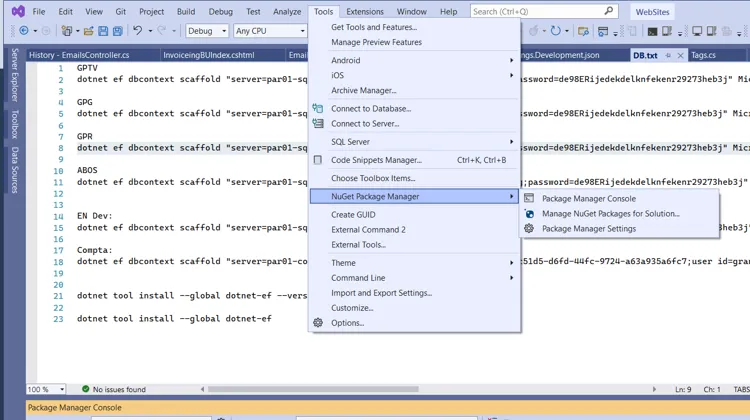750x420 pixels.
Task: Click the Open File folder icon
Action: (89, 31)
